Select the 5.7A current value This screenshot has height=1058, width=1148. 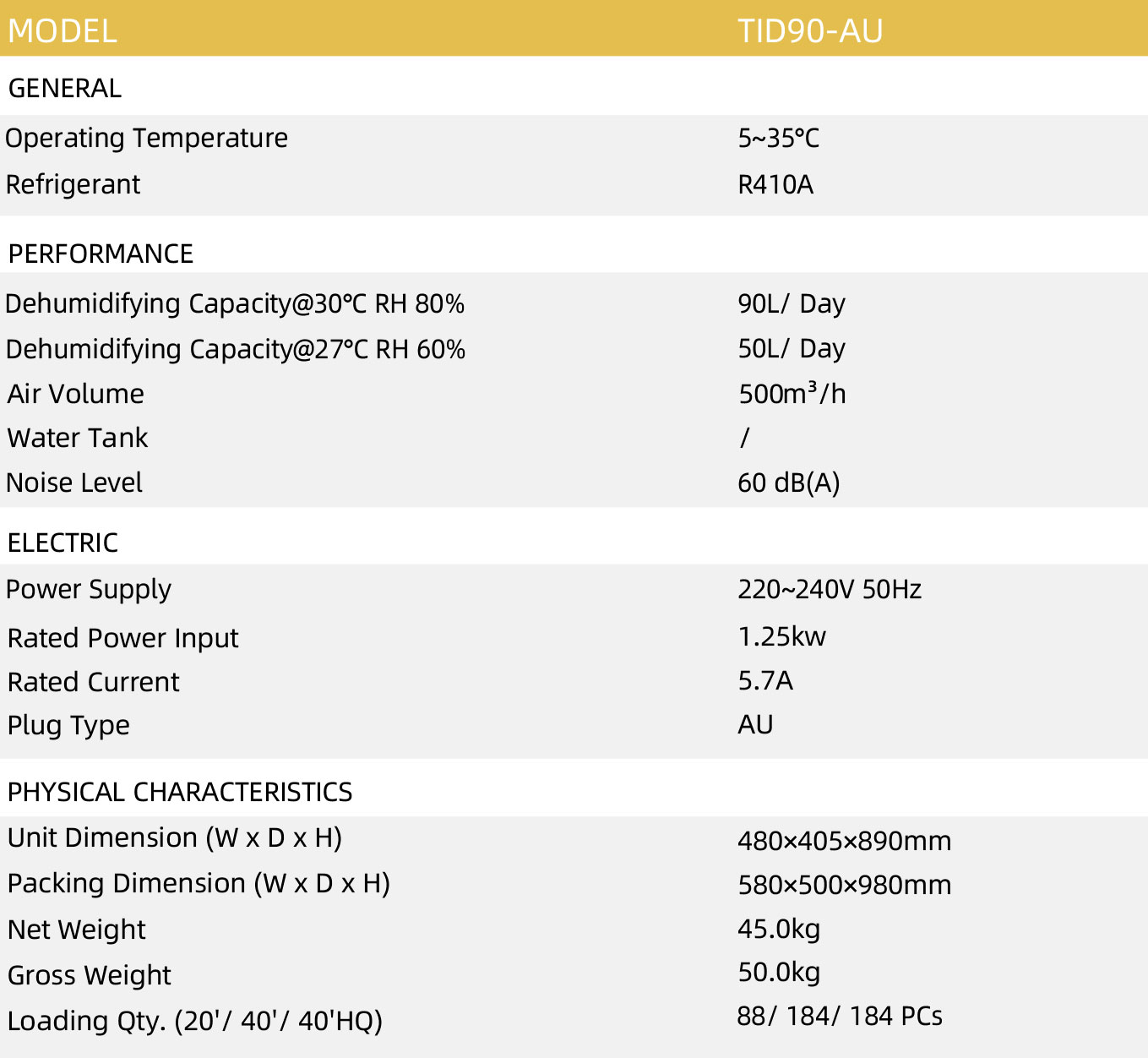pos(765,680)
